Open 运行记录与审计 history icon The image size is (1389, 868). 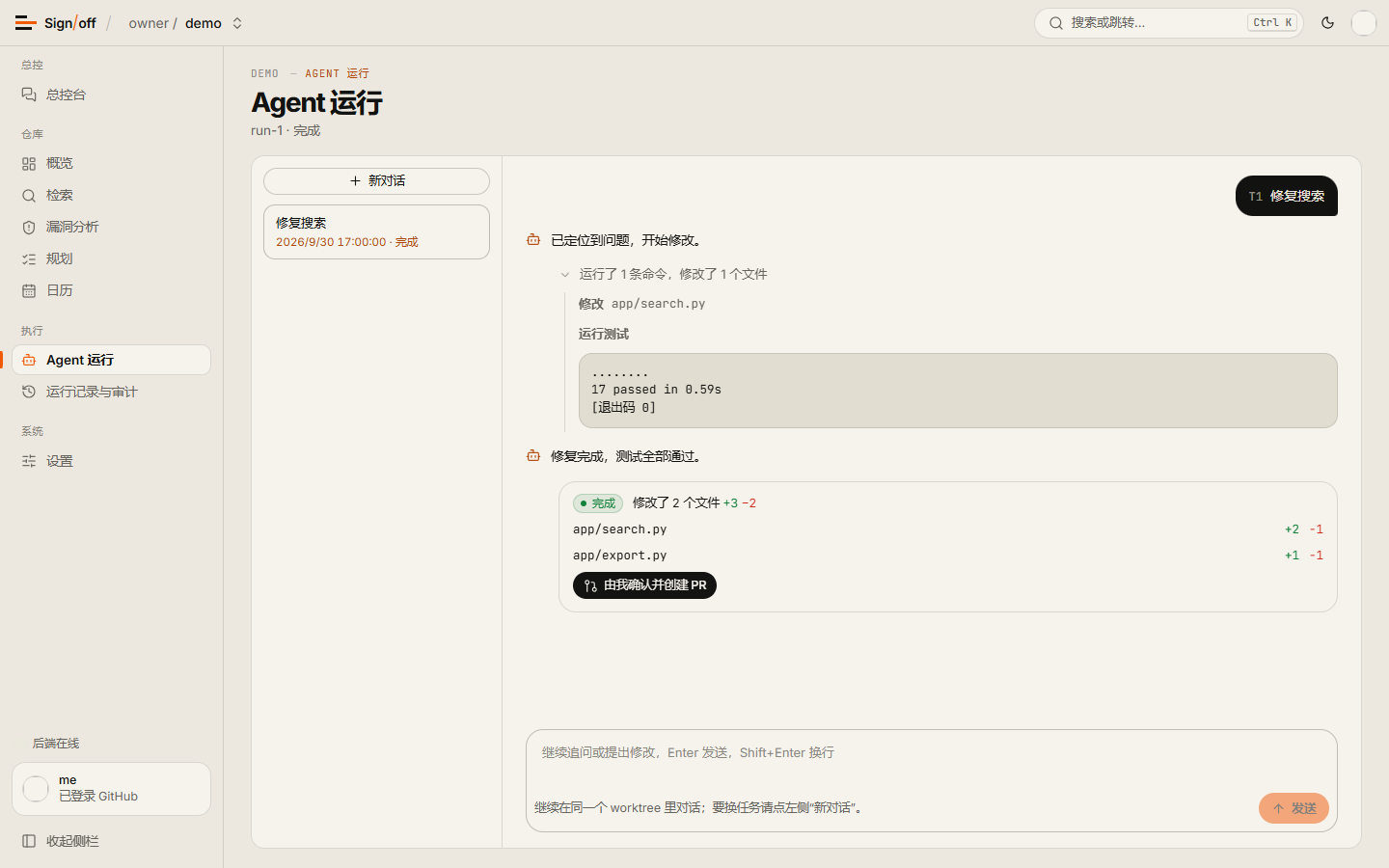click(x=29, y=393)
